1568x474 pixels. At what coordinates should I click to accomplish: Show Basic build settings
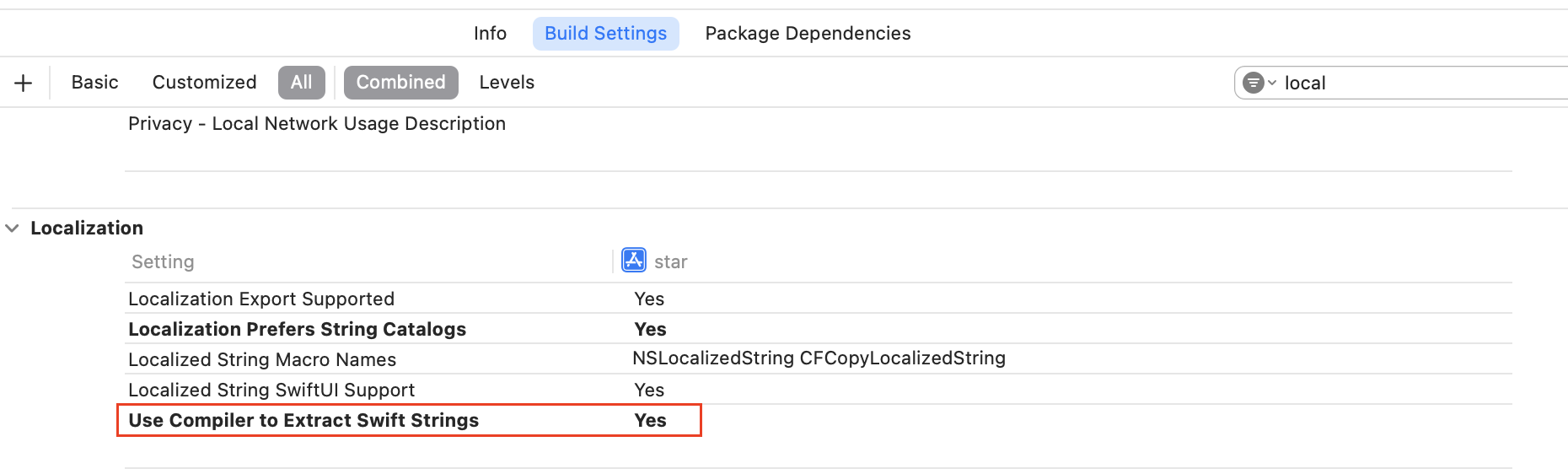[94, 83]
